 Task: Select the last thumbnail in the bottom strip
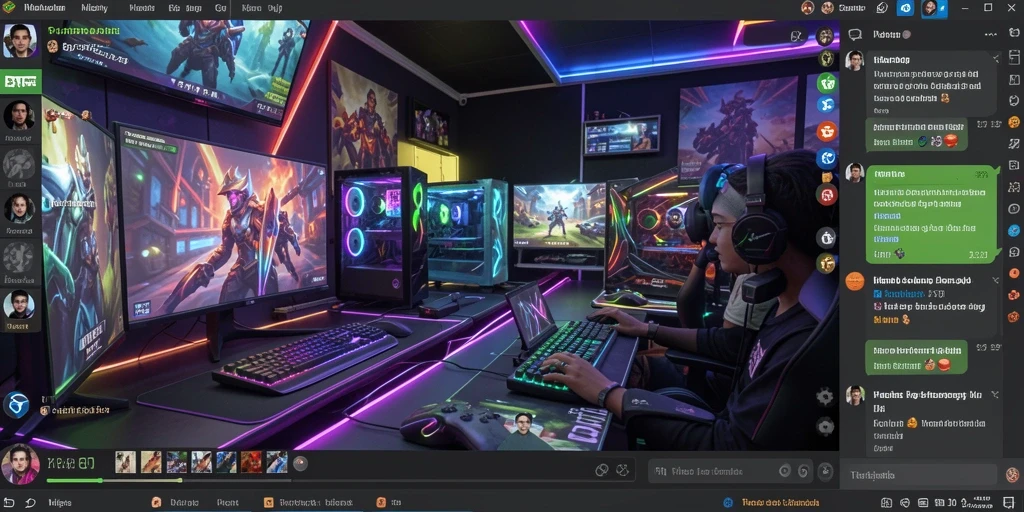click(277, 462)
